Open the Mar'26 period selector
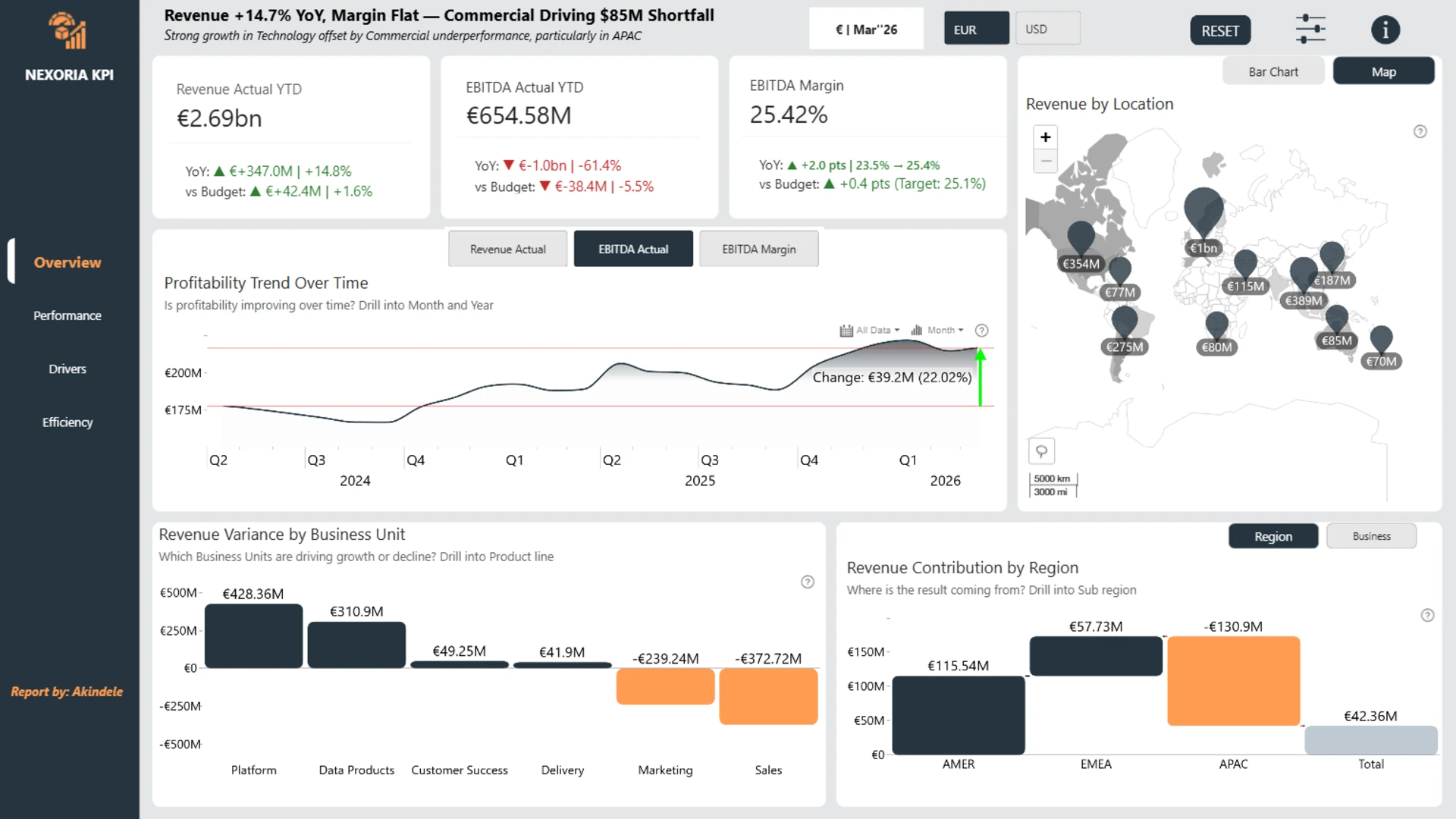The image size is (1456, 819). click(x=865, y=30)
